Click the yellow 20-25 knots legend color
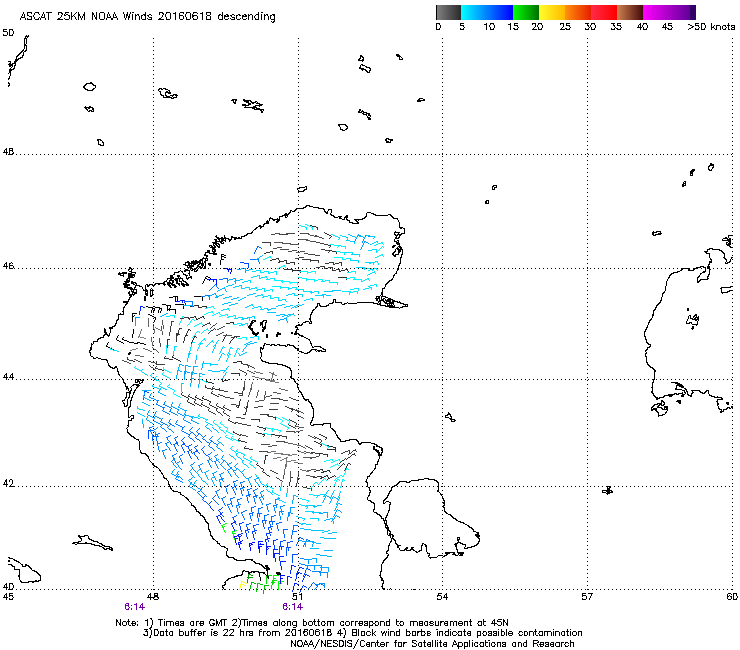This screenshot has height=650, width=740. click(x=552, y=12)
